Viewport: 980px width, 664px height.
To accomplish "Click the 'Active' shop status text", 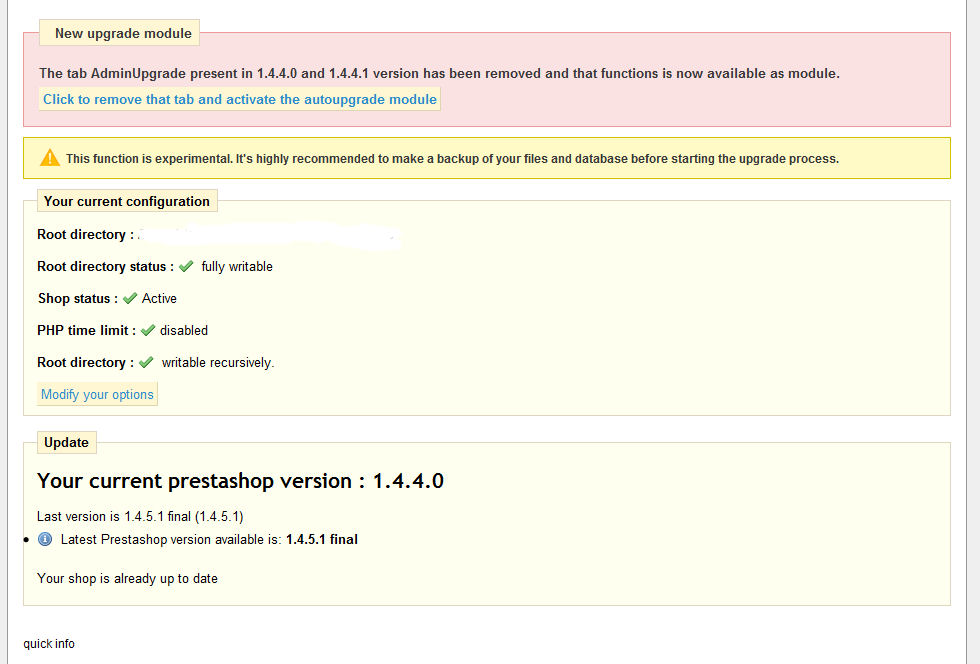I will [159, 298].
